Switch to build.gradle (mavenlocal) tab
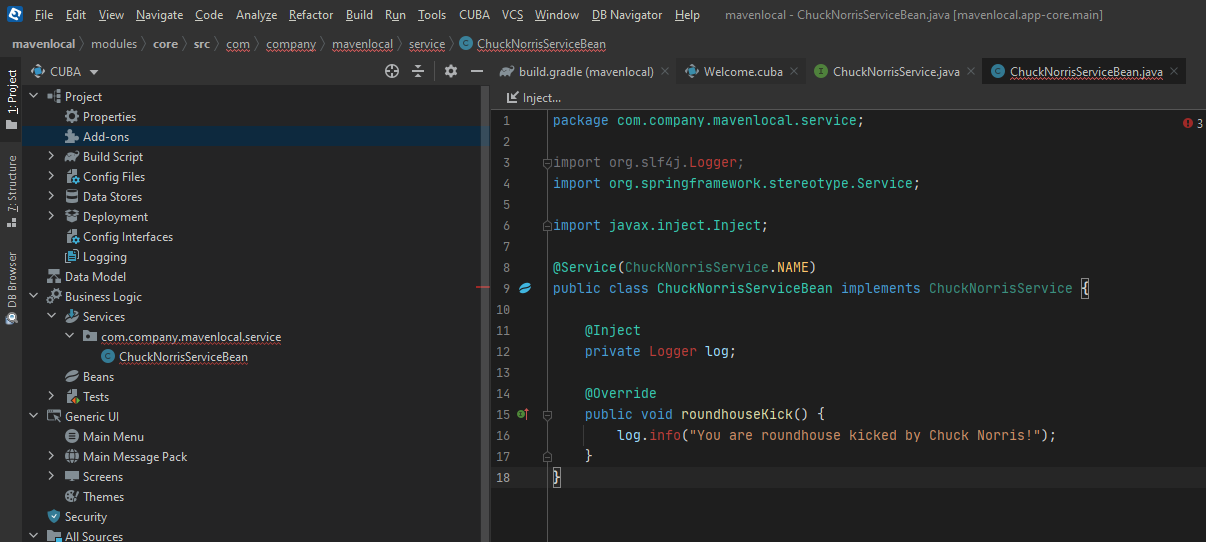This screenshot has width=1206, height=542. [x=586, y=72]
